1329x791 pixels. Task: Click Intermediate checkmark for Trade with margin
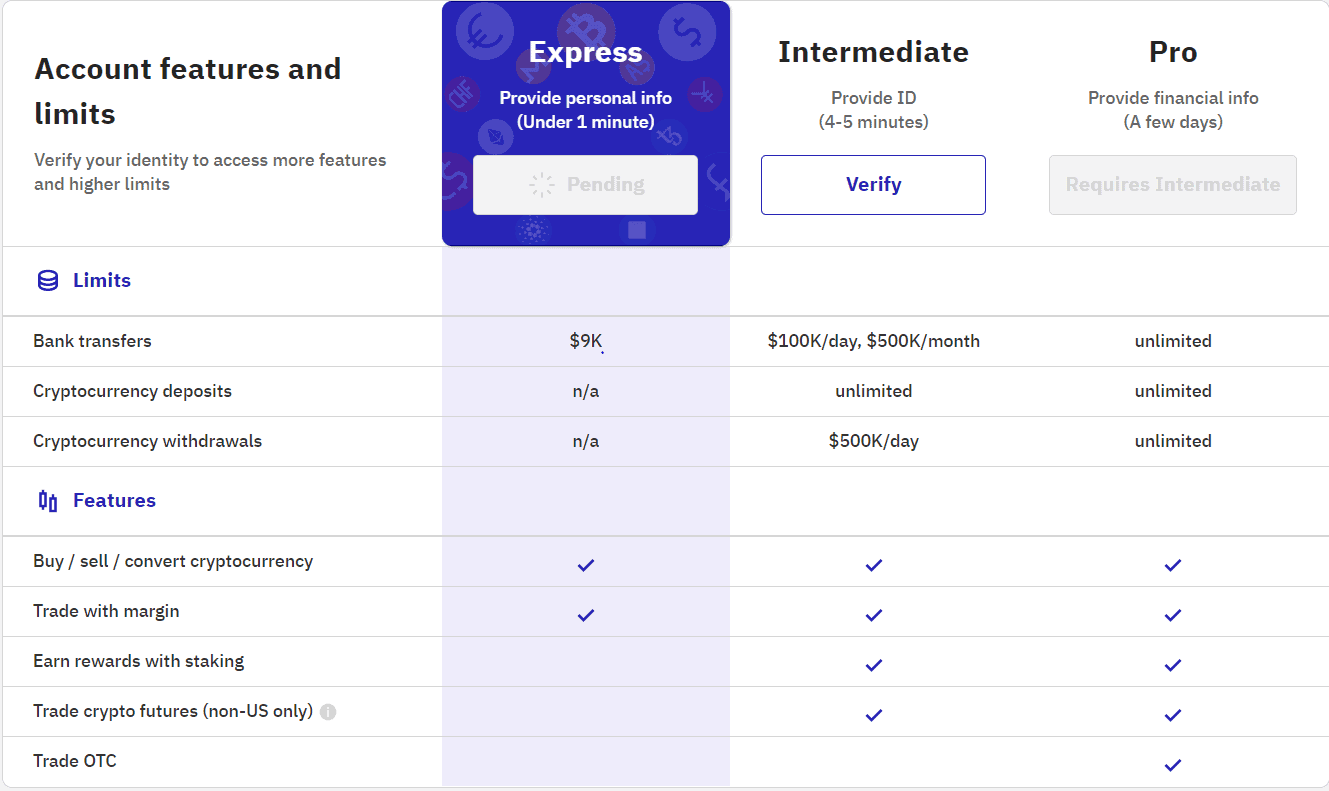(874, 615)
